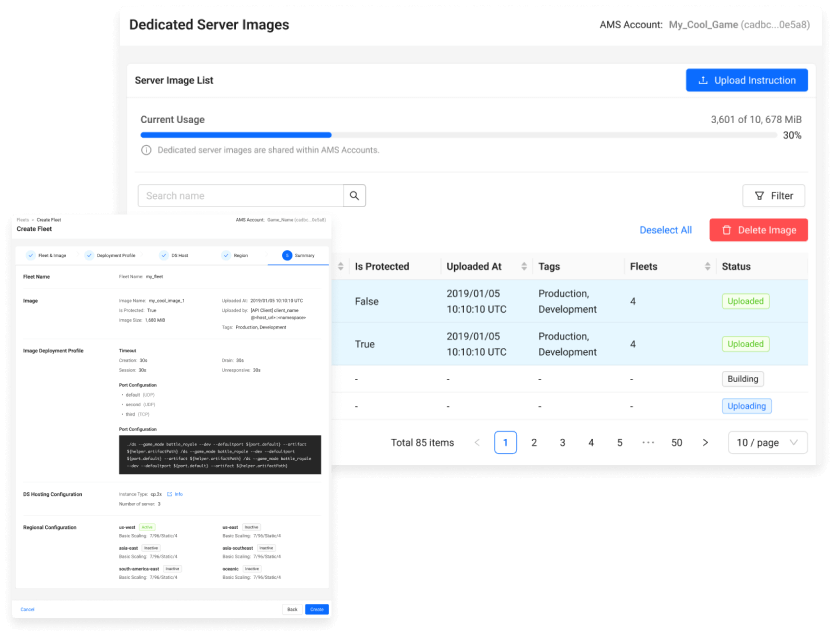Switch to the Deployment Profile step
This screenshot has height=637, width=835.
[x=115, y=255]
